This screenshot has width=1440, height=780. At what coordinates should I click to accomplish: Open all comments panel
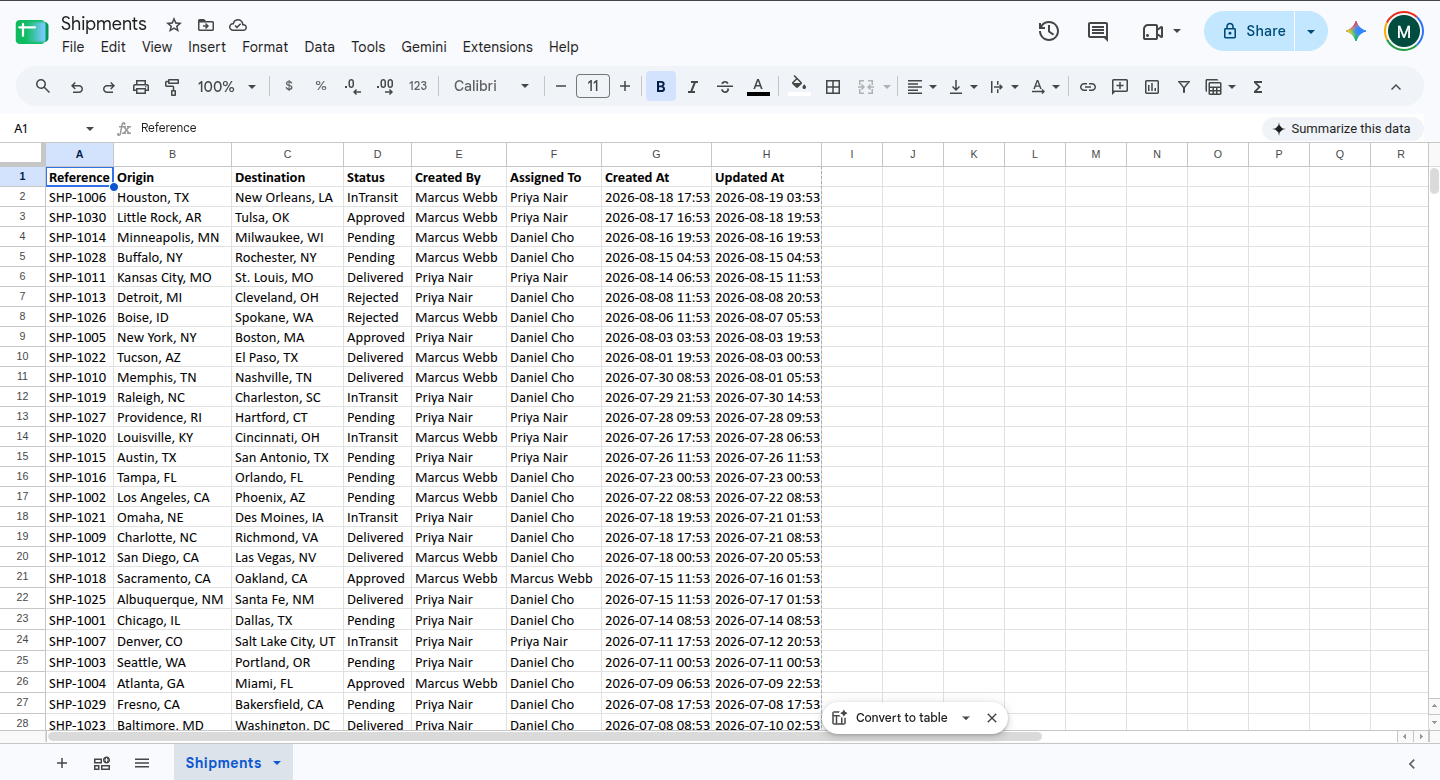coord(1098,31)
